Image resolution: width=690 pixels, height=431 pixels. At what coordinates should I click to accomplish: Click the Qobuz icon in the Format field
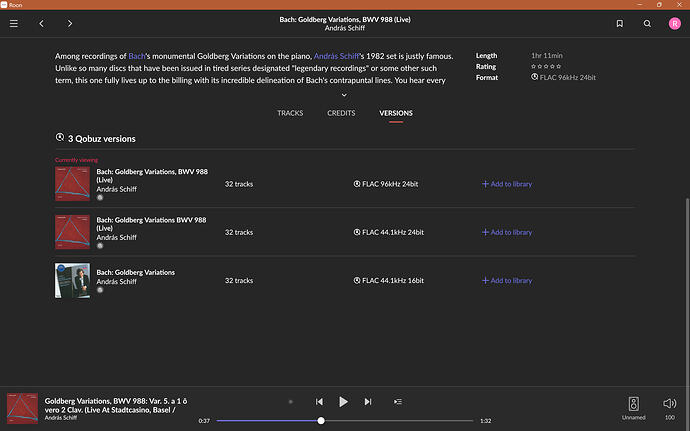pos(534,77)
